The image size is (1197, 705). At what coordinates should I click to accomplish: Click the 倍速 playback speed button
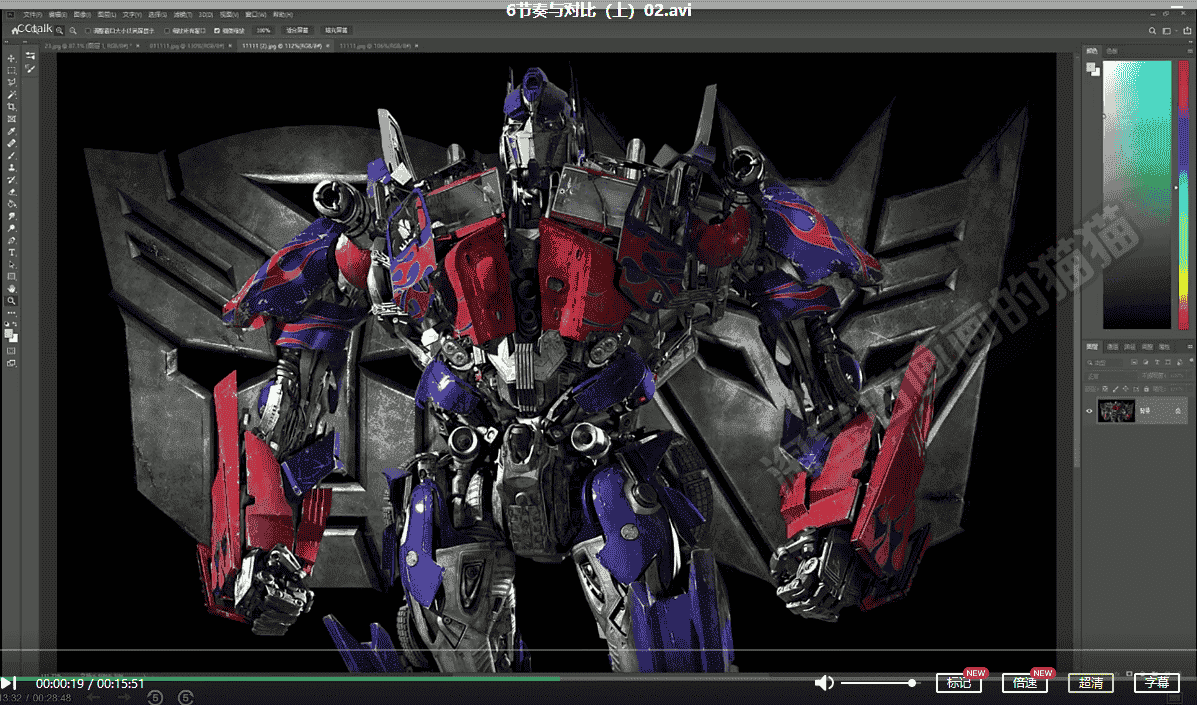click(x=1024, y=682)
